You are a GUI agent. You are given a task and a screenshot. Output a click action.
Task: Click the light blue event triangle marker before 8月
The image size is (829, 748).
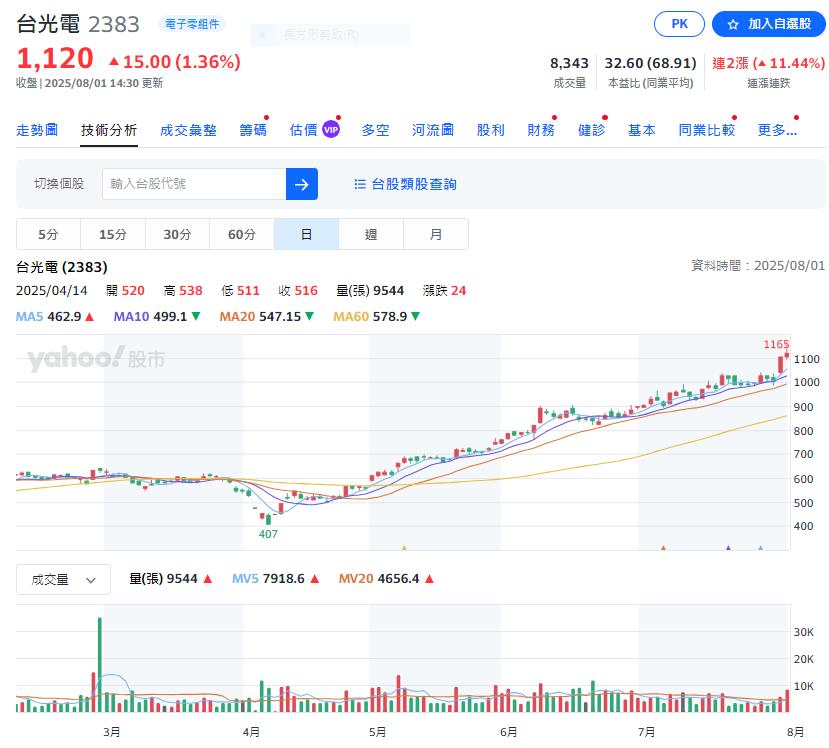click(x=760, y=548)
